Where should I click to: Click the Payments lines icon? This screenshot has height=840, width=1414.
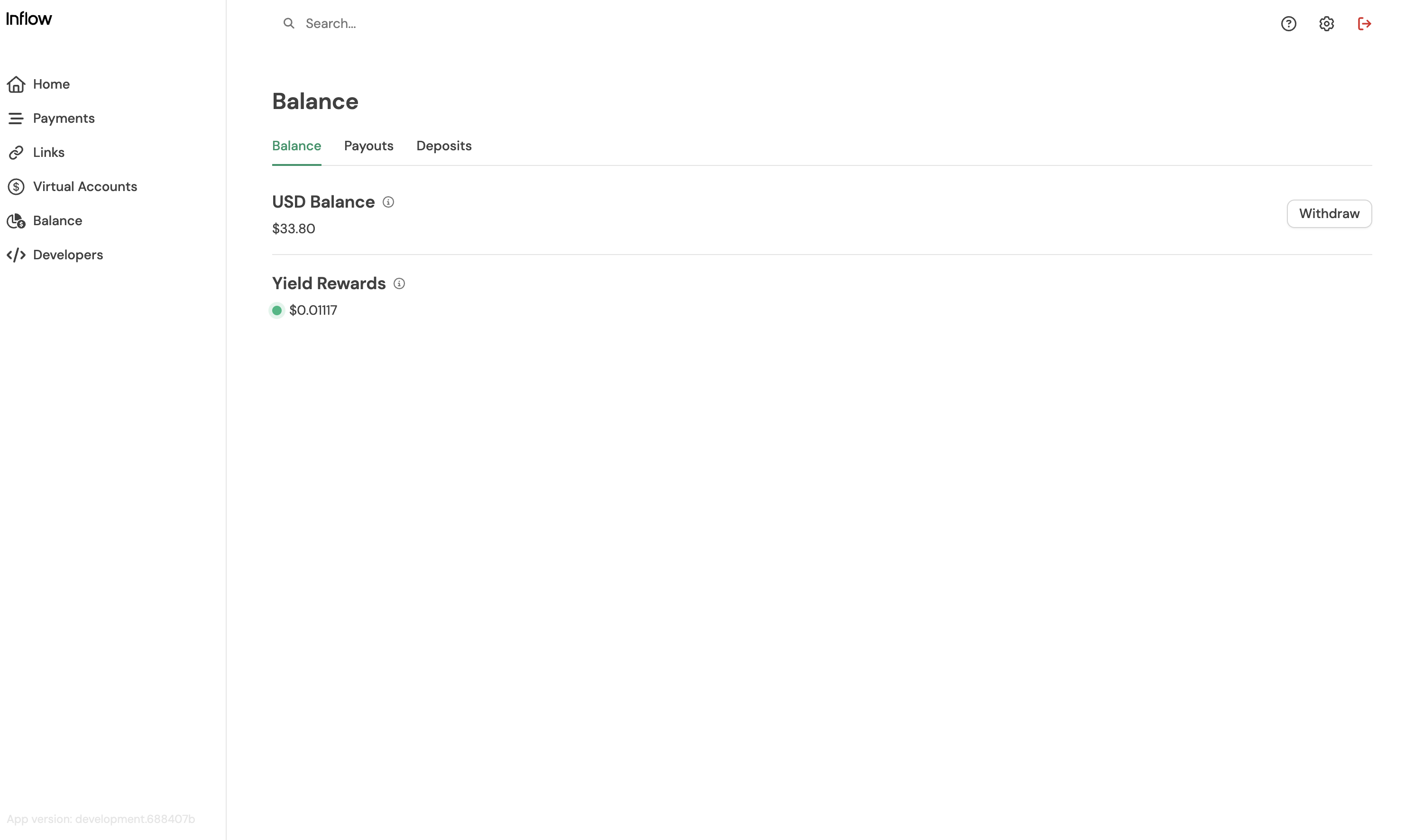coord(16,119)
